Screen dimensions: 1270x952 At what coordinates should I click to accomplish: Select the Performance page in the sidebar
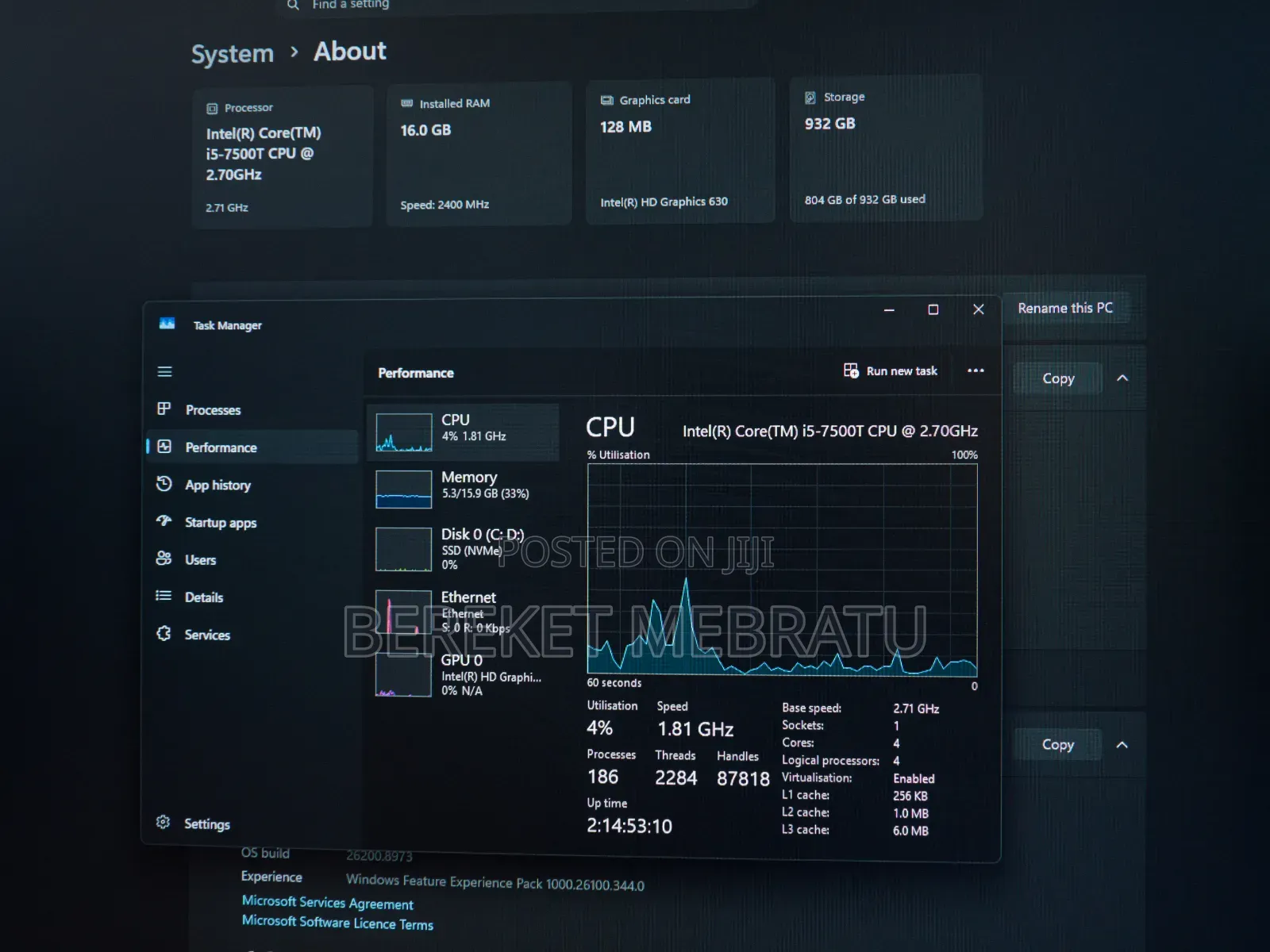point(252,447)
